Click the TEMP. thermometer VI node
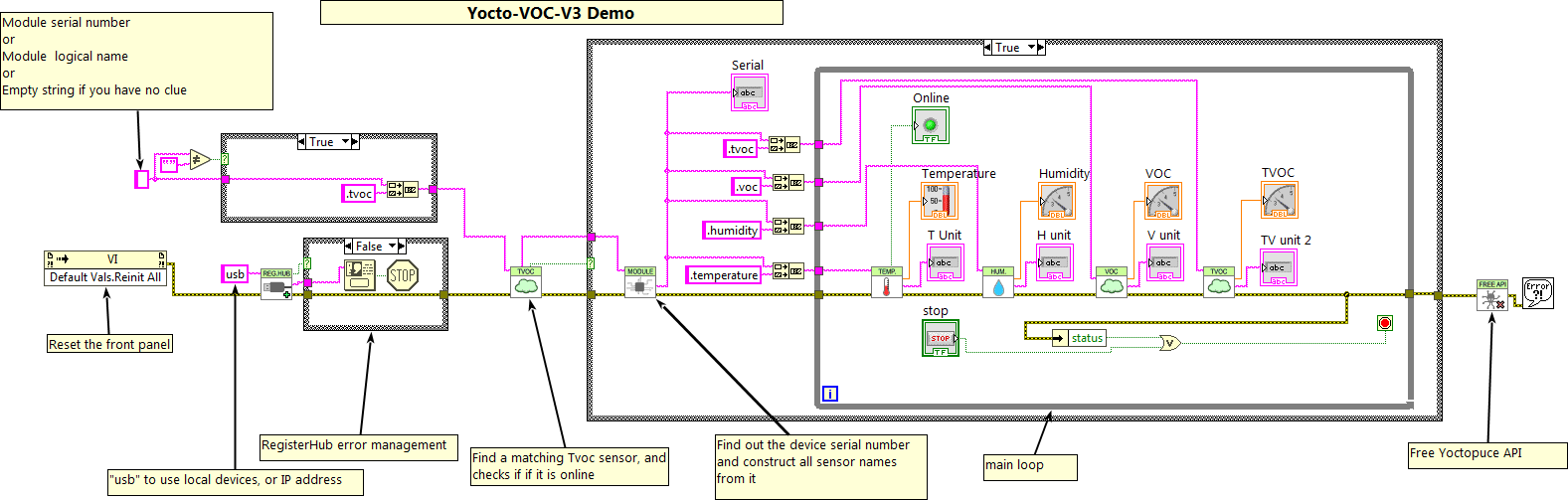 click(886, 283)
